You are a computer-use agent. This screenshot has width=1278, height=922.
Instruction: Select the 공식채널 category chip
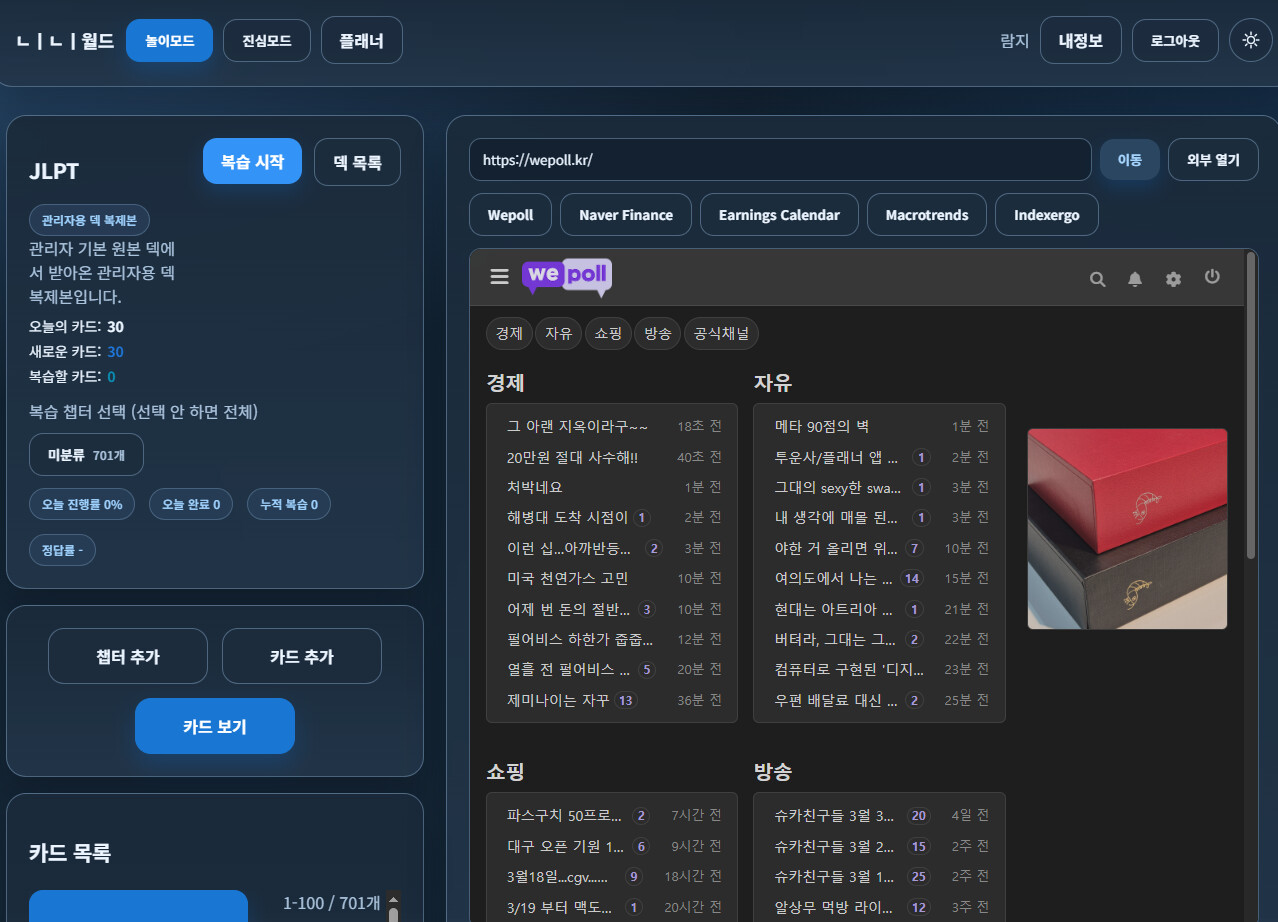[x=722, y=334]
